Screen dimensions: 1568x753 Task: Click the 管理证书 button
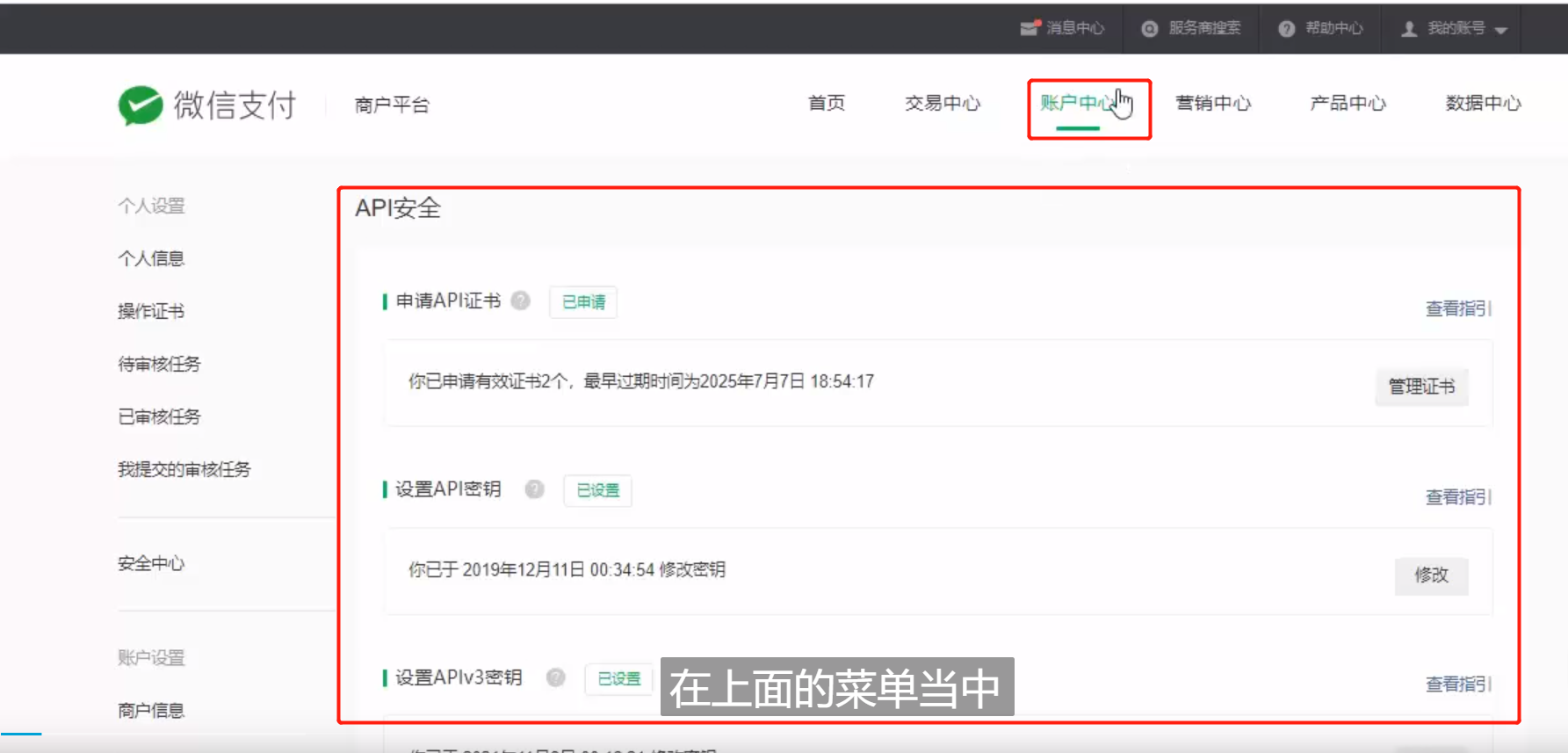point(1421,387)
